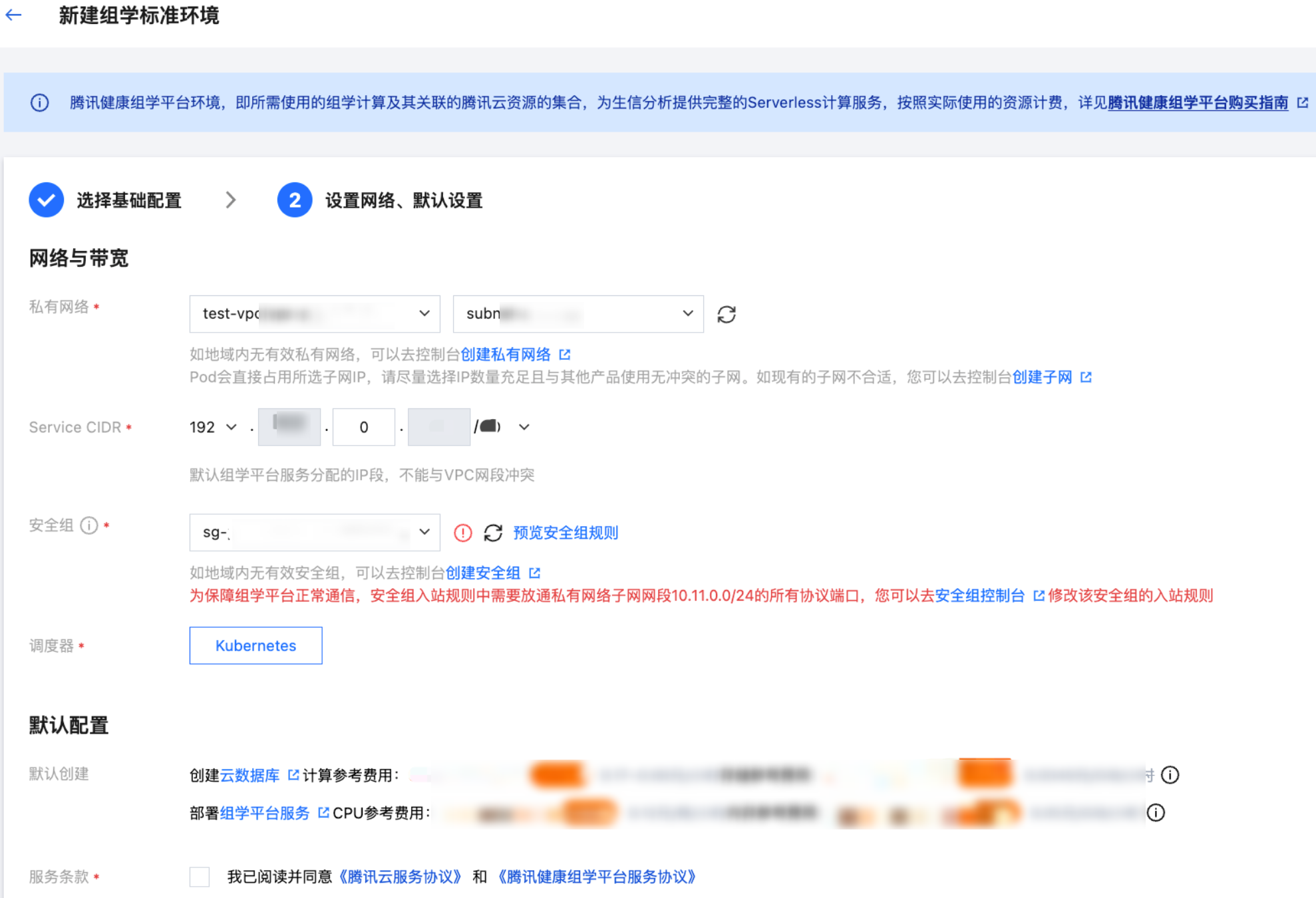The image size is (1316, 898).
Task: Open the test-vpc private network dropdown
Action: (x=315, y=314)
